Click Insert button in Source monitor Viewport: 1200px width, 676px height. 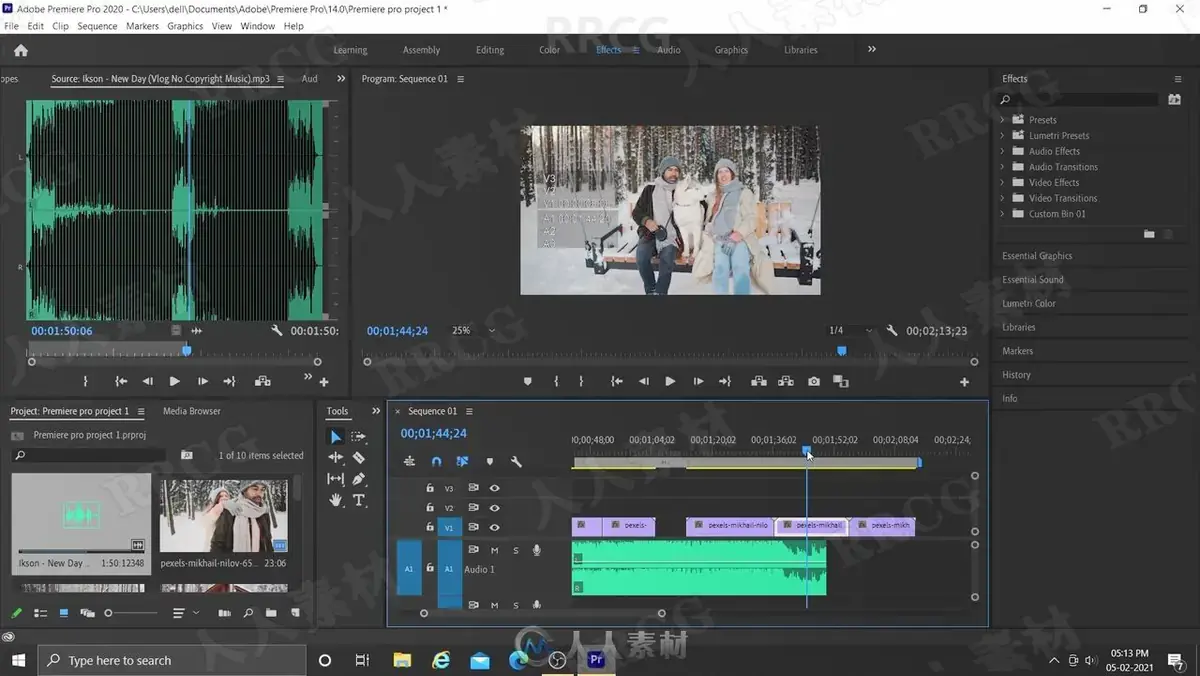(262, 381)
